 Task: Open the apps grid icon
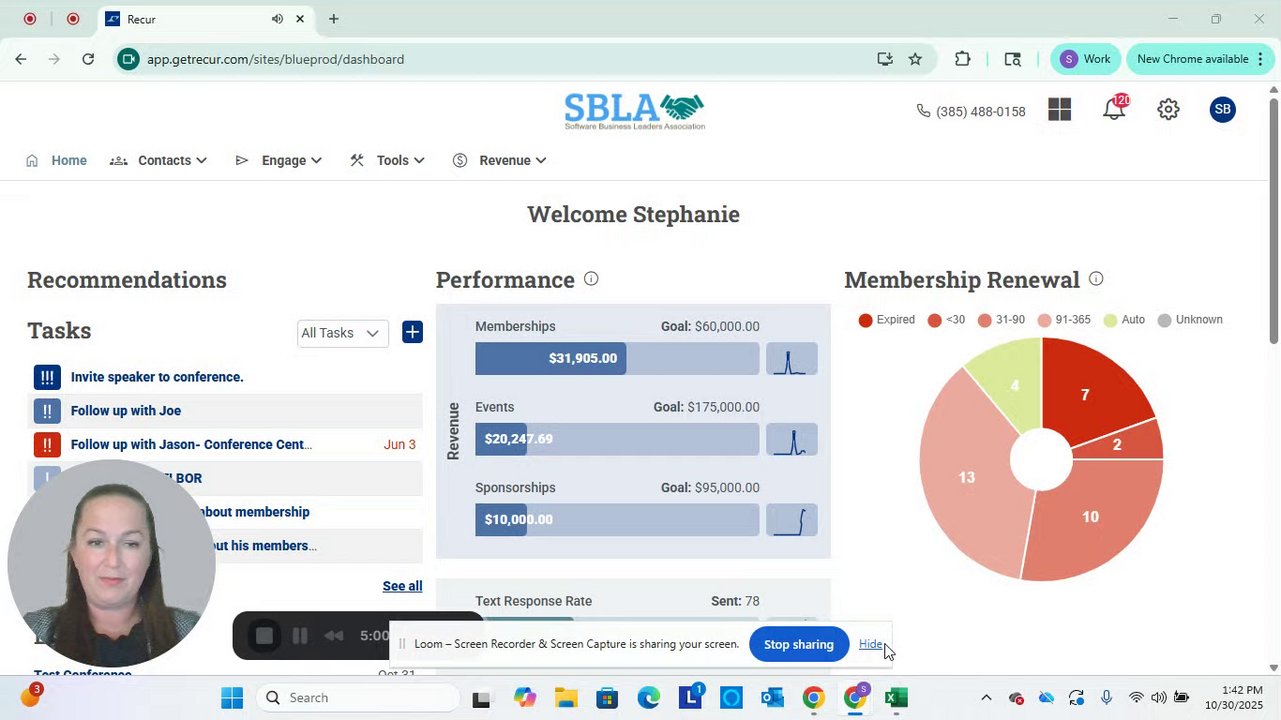1060,110
